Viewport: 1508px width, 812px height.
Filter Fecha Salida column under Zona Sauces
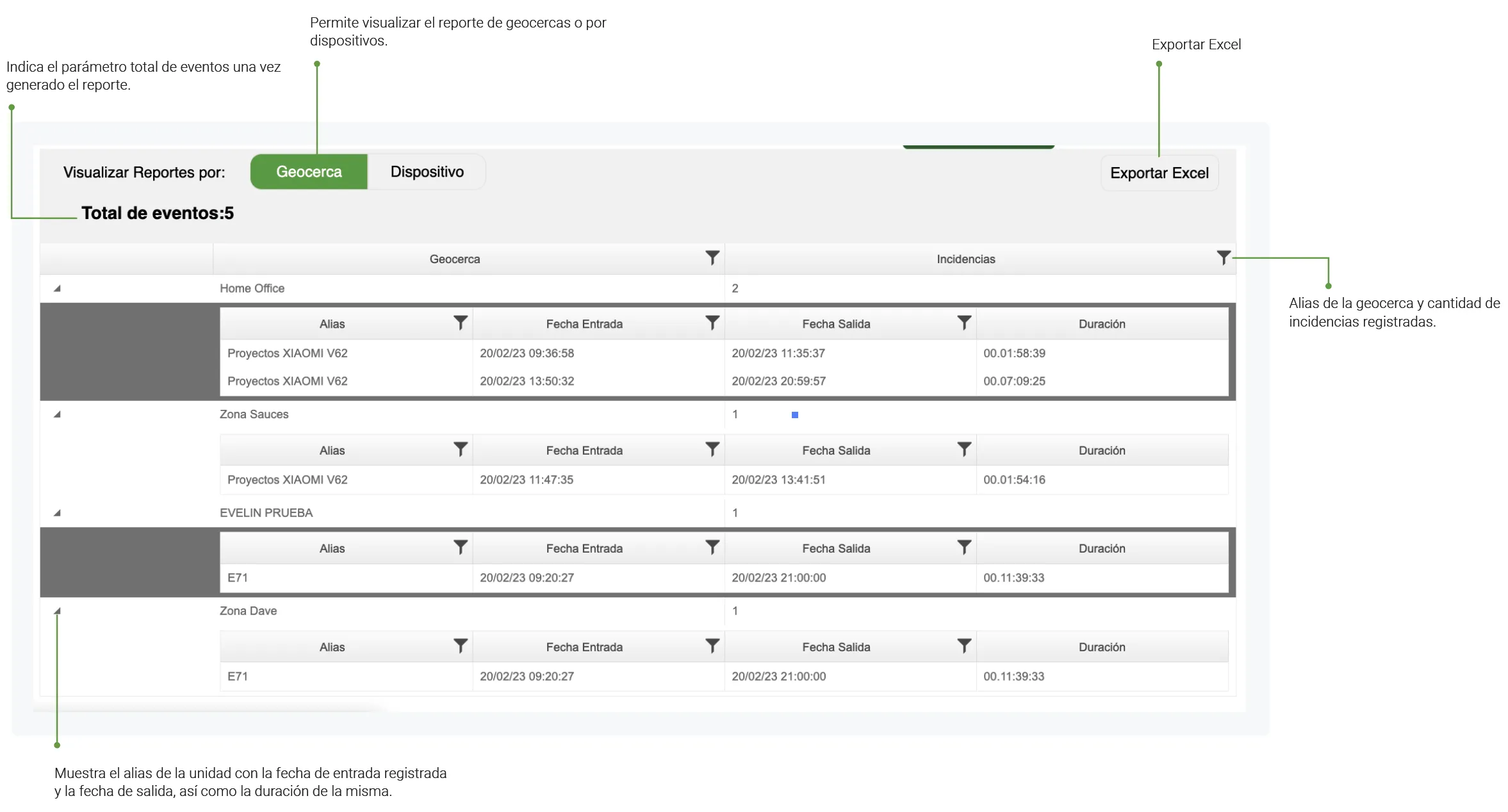[x=963, y=450]
